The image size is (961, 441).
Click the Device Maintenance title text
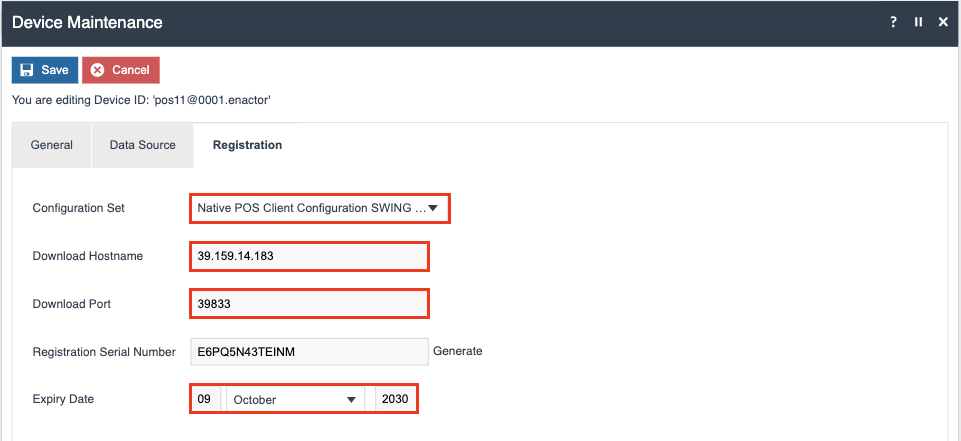[87, 22]
